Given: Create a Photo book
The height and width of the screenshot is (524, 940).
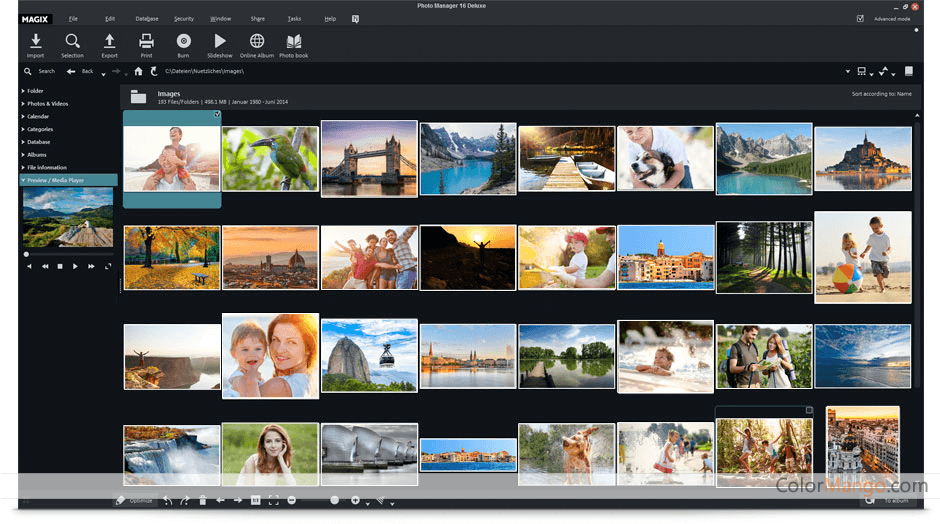Looking at the screenshot, I should (x=294, y=43).
